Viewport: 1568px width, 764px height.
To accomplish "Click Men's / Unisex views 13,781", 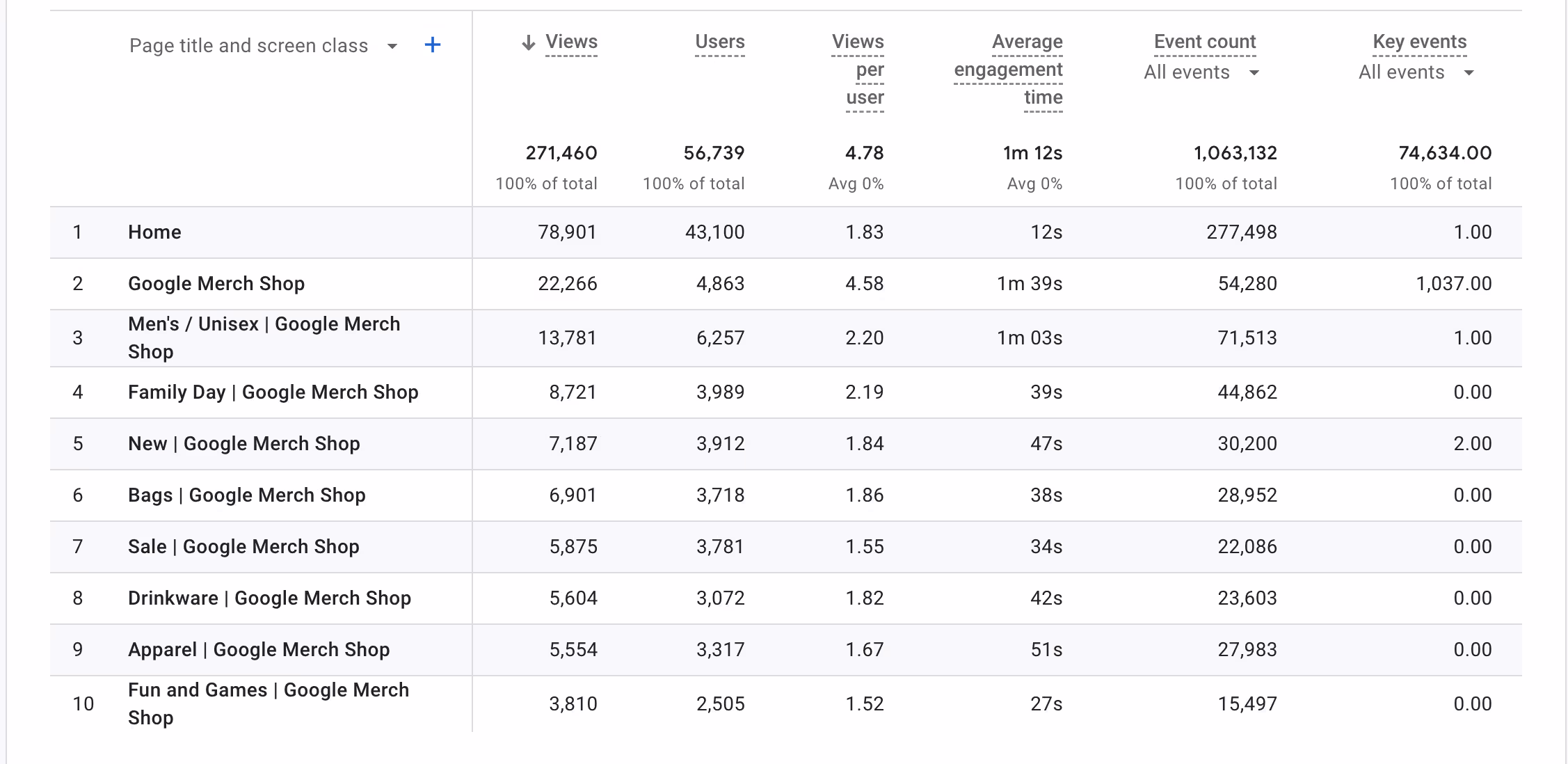I will pyautogui.click(x=567, y=338).
